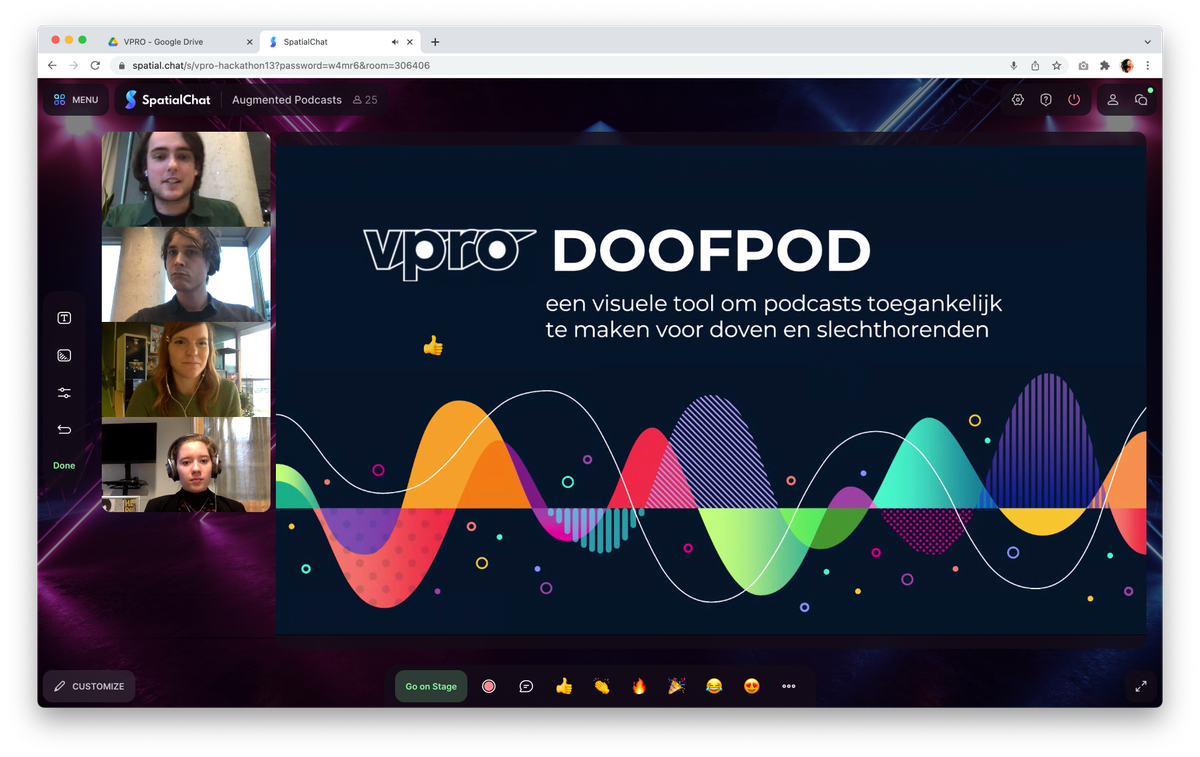Screen dimensions: 1200x757
Task: Open the MENU dropdown
Action: pyautogui.click(x=76, y=100)
